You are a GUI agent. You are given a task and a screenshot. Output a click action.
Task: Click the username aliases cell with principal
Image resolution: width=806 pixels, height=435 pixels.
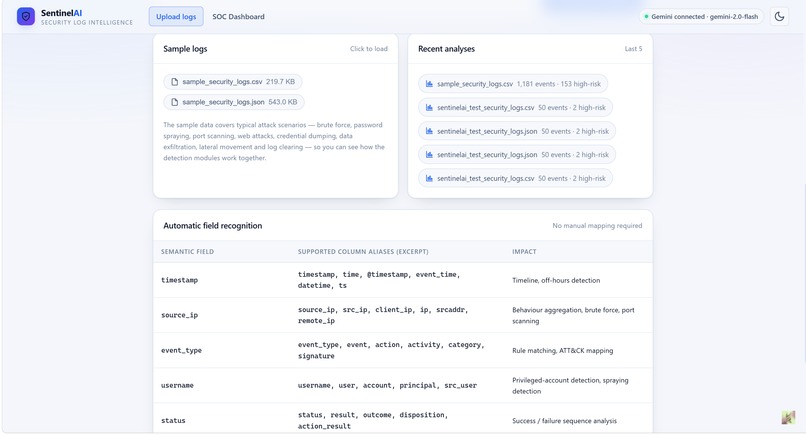(387, 385)
